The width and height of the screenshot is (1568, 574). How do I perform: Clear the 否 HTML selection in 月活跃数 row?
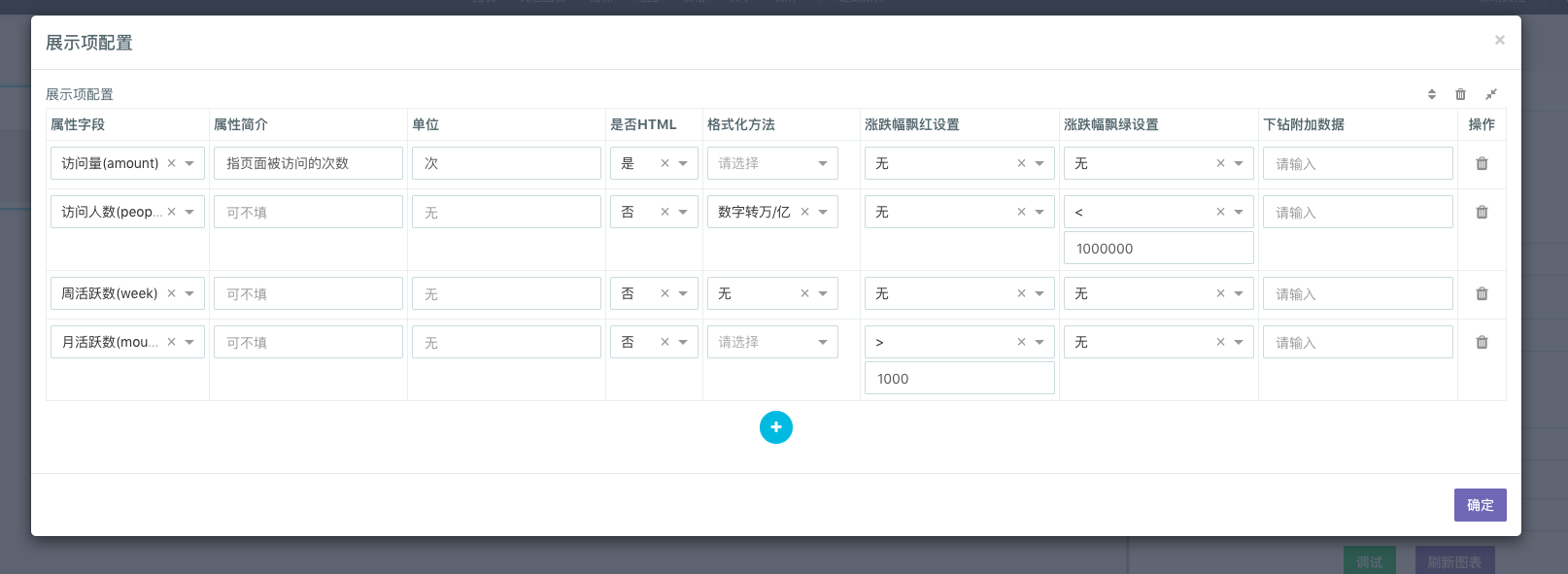click(x=665, y=342)
